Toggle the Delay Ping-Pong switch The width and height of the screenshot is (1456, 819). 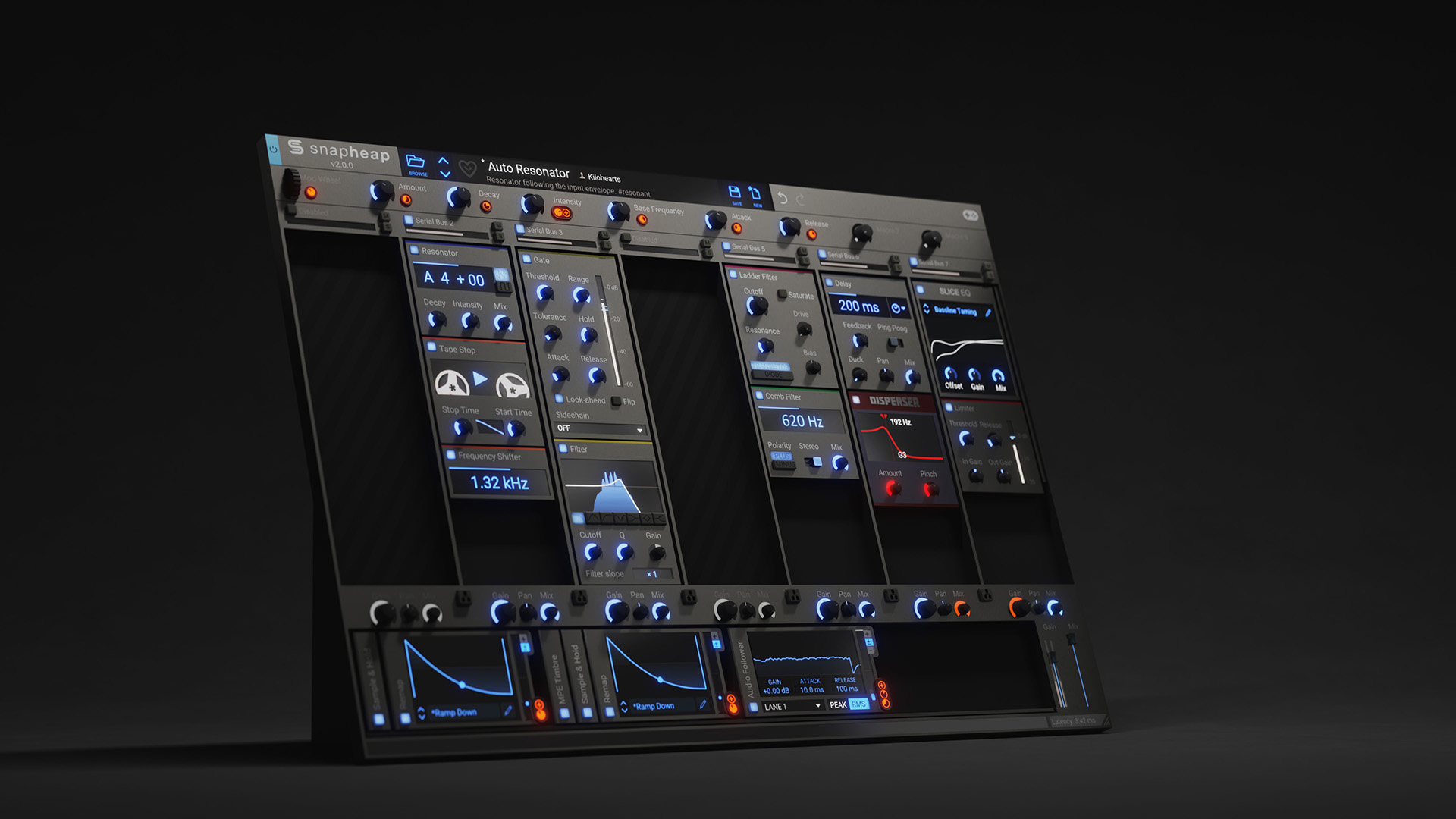pos(896,343)
